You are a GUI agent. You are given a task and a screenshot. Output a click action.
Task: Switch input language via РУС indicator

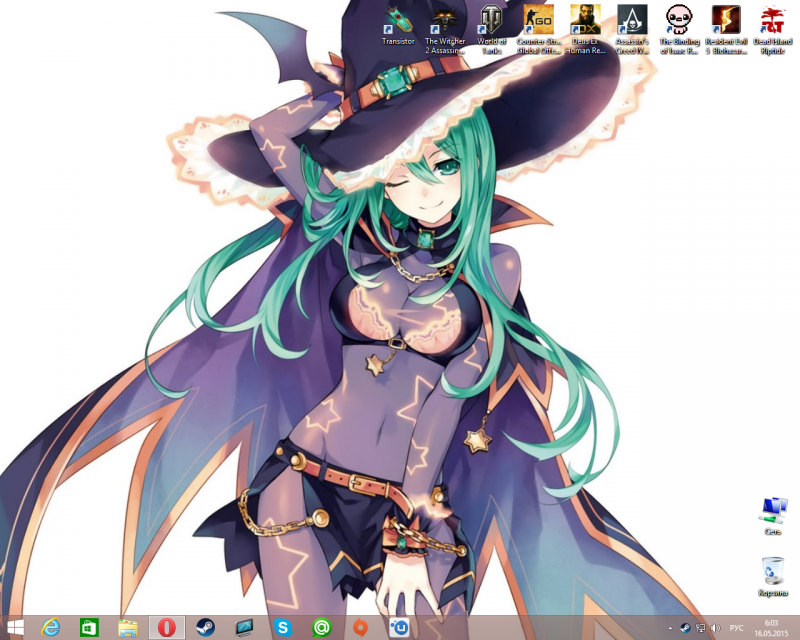pos(737,628)
